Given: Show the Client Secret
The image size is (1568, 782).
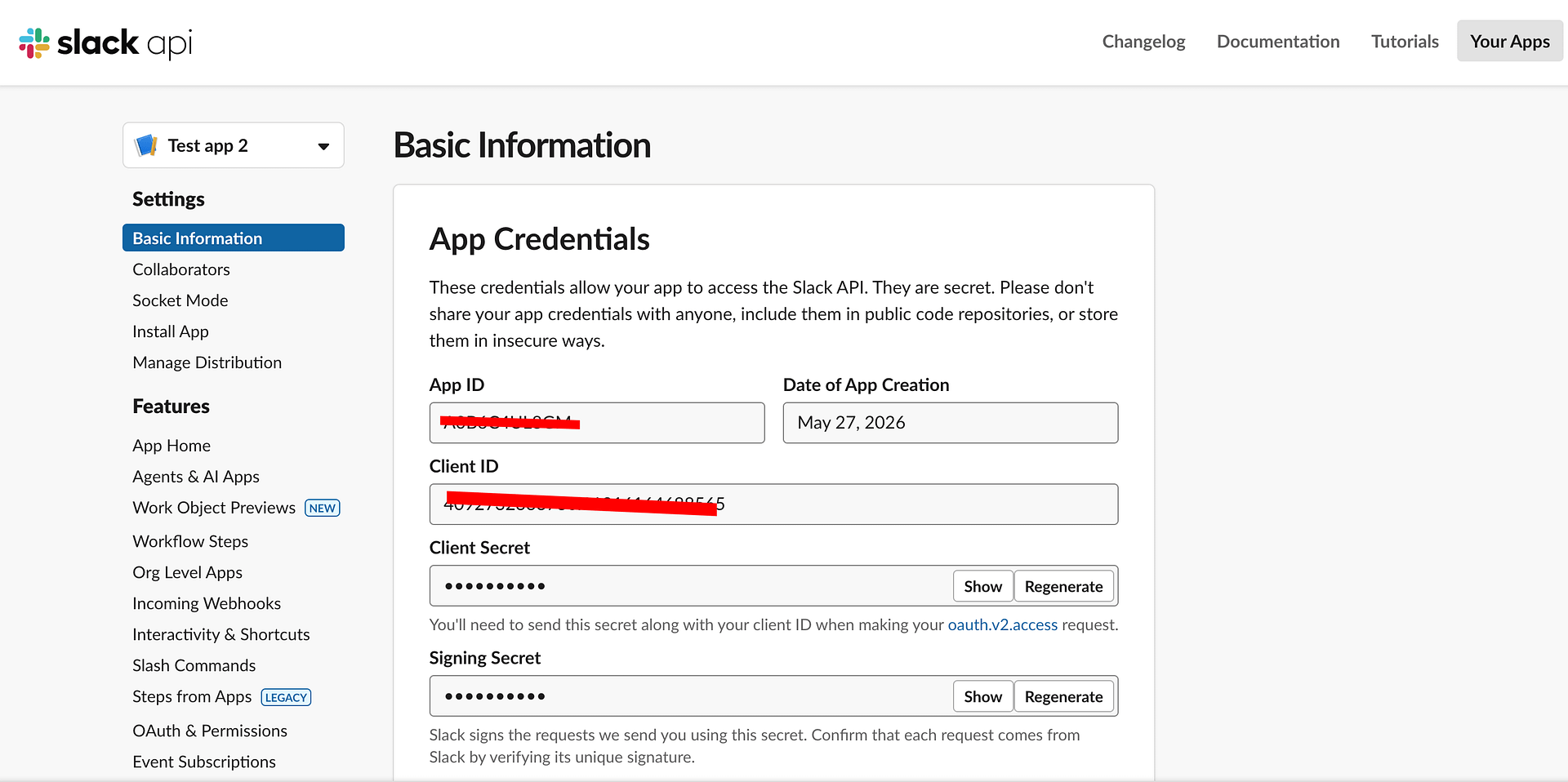Looking at the screenshot, I should (983, 586).
